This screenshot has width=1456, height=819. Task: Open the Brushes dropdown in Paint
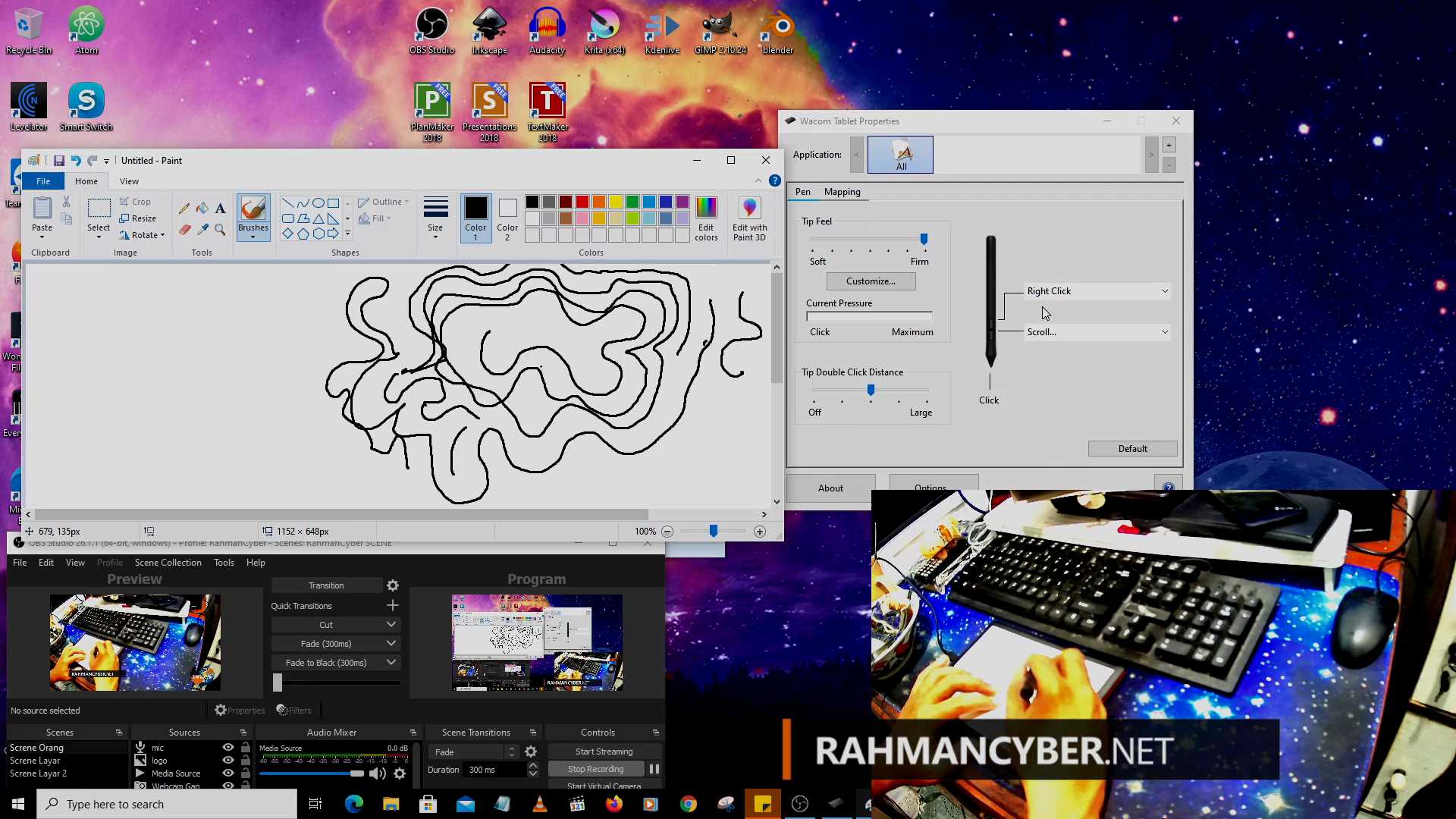coord(253,237)
